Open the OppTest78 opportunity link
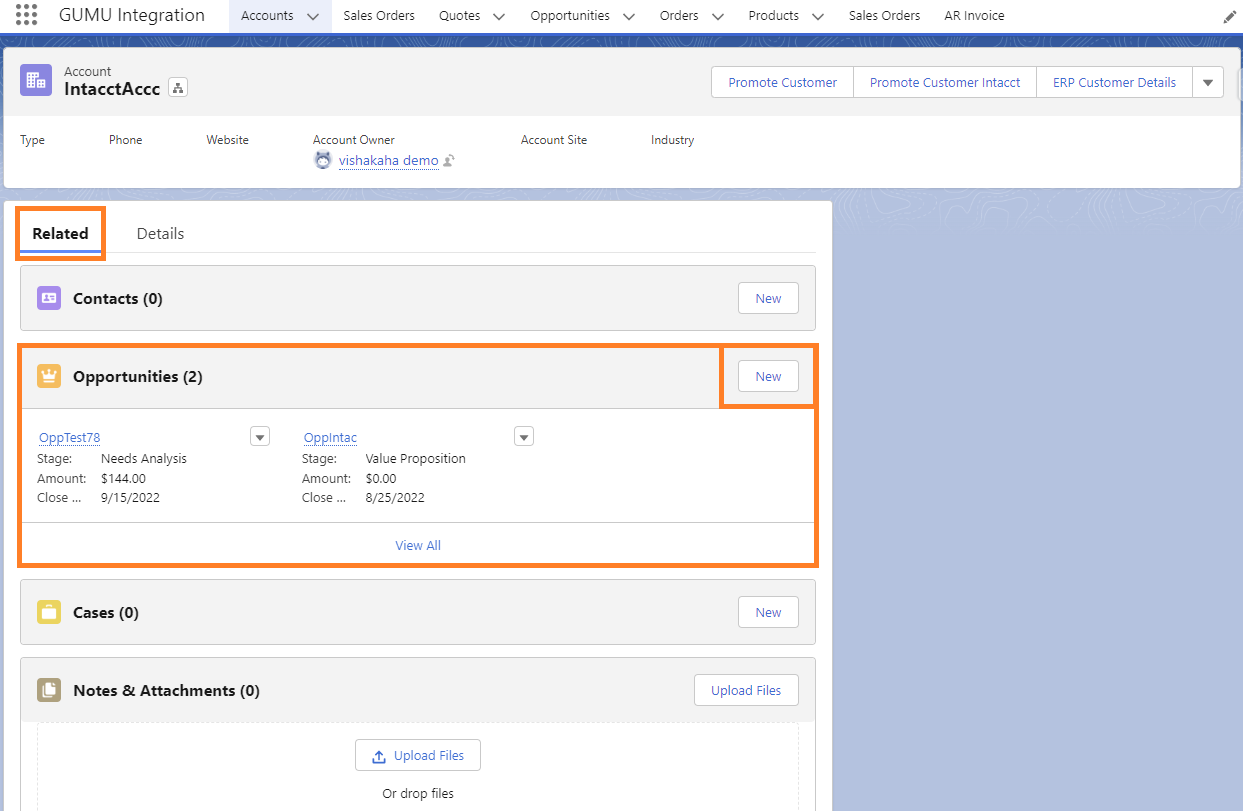Image resolution: width=1243 pixels, height=811 pixels. pyautogui.click(x=69, y=438)
